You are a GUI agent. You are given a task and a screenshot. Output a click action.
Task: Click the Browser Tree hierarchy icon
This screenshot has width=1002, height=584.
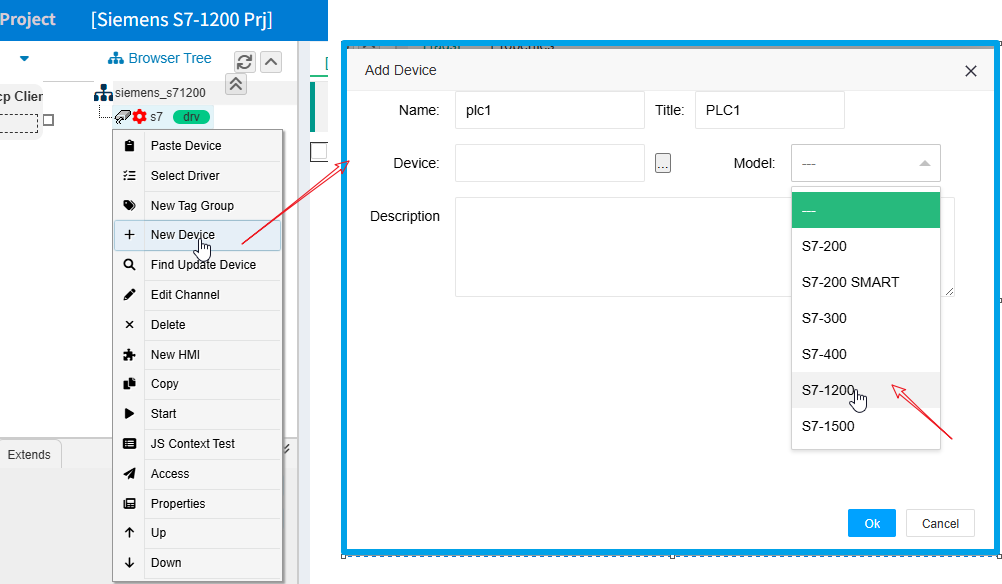116,59
